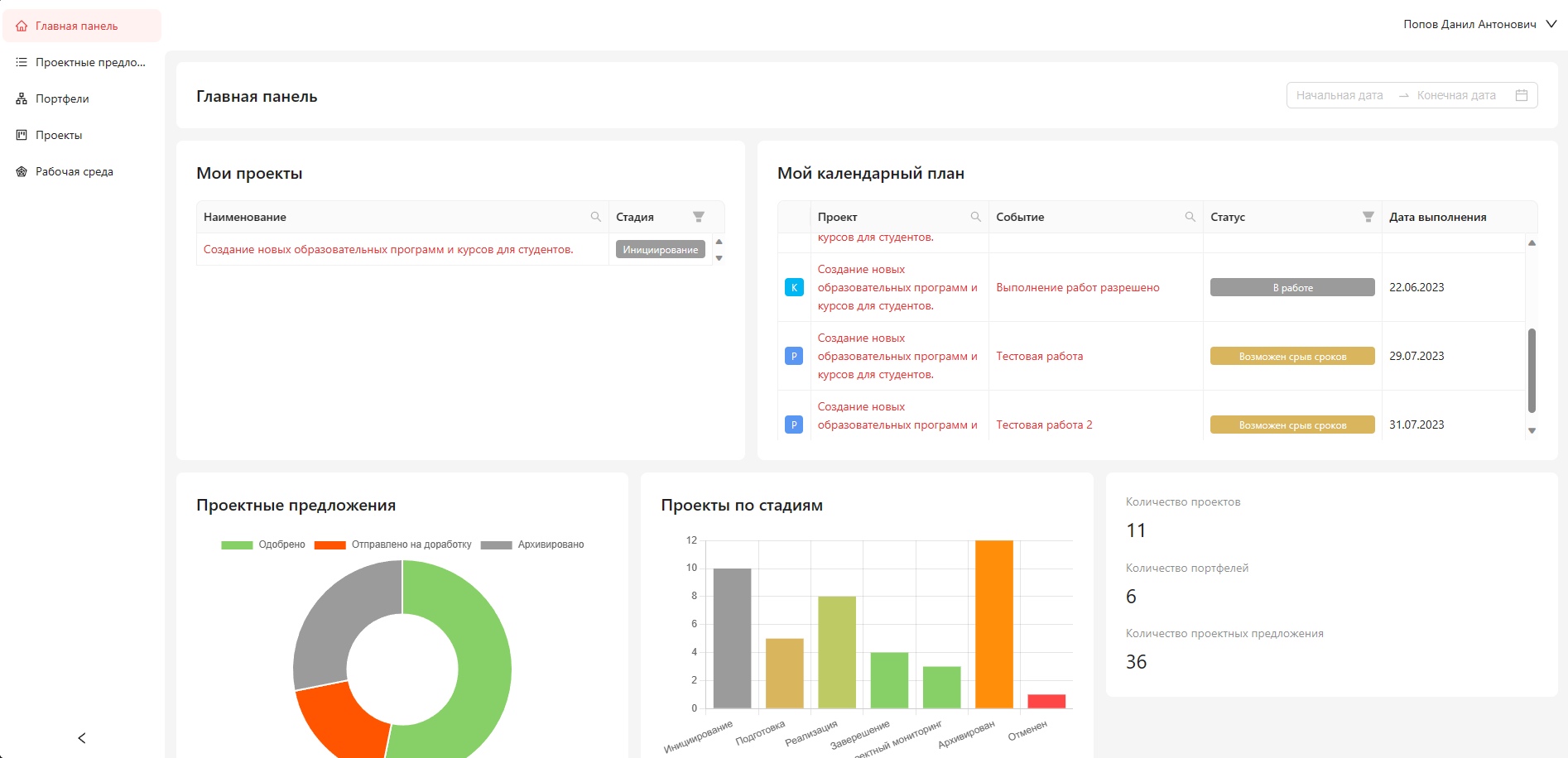1568x758 pixels.
Task: Click the Количество портфелей value 6
Action: coord(1131,597)
